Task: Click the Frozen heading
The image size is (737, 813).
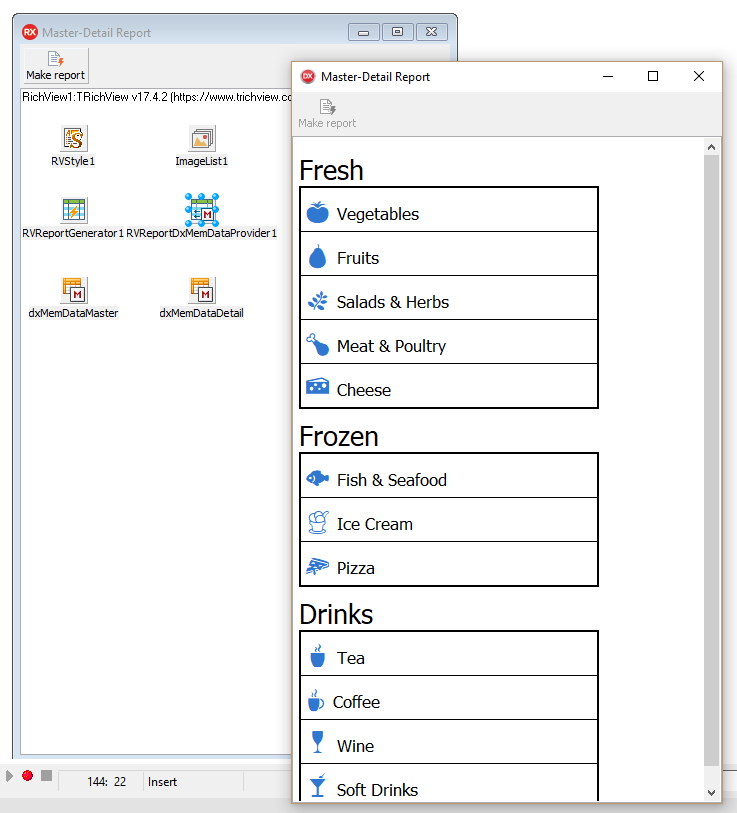Action: click(339, 436)
